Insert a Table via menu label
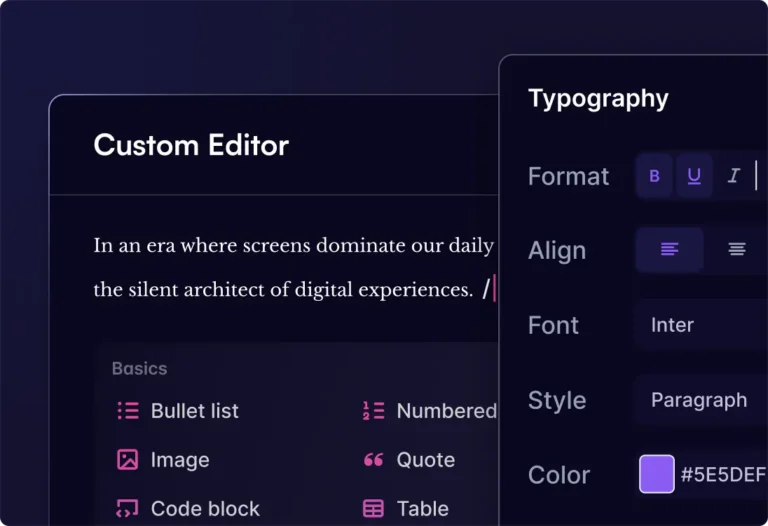 [423, 509]
